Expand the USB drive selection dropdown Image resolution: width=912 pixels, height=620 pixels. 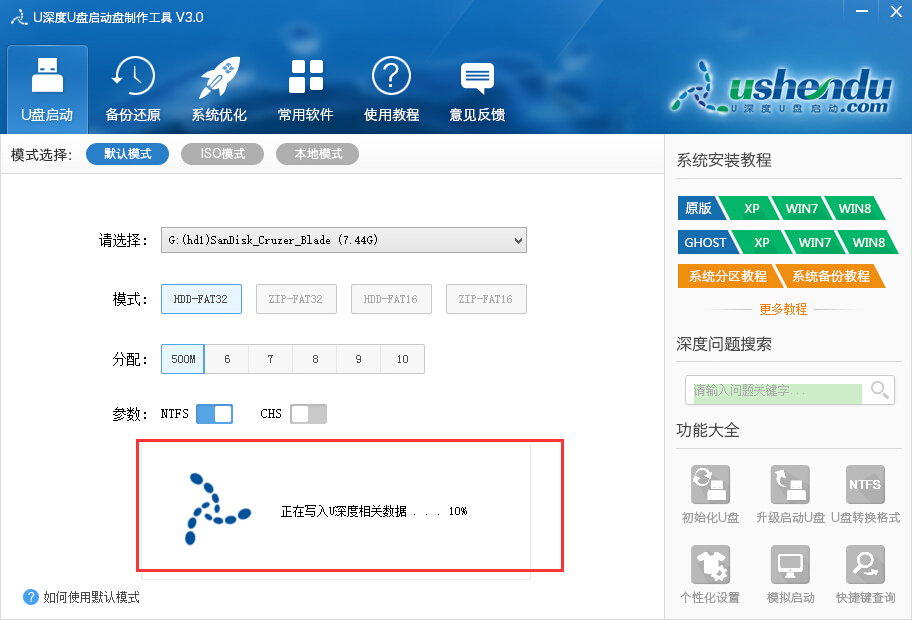344,240
